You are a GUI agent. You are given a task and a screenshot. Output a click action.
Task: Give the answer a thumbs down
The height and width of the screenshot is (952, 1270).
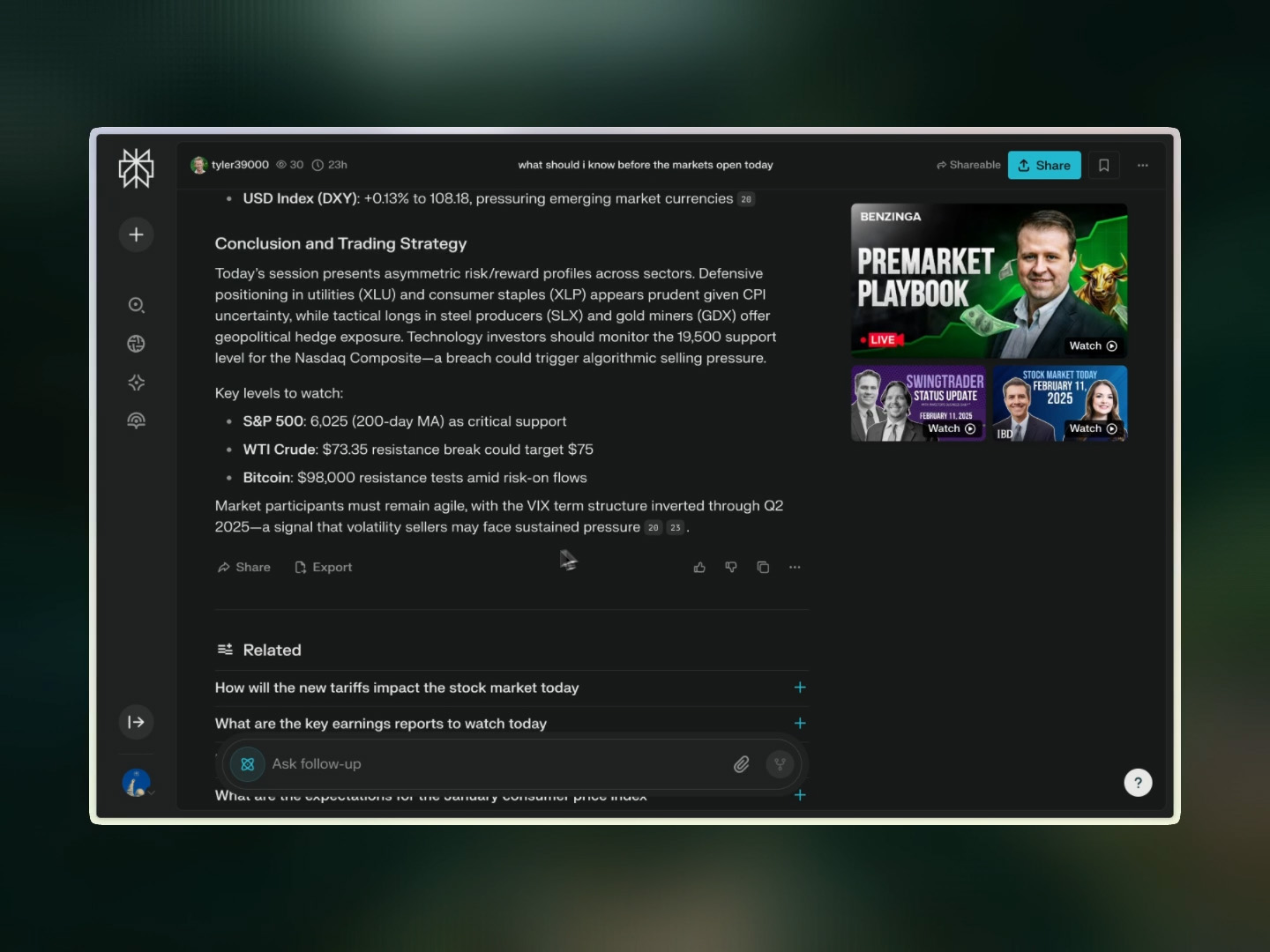tap(731, 567)
